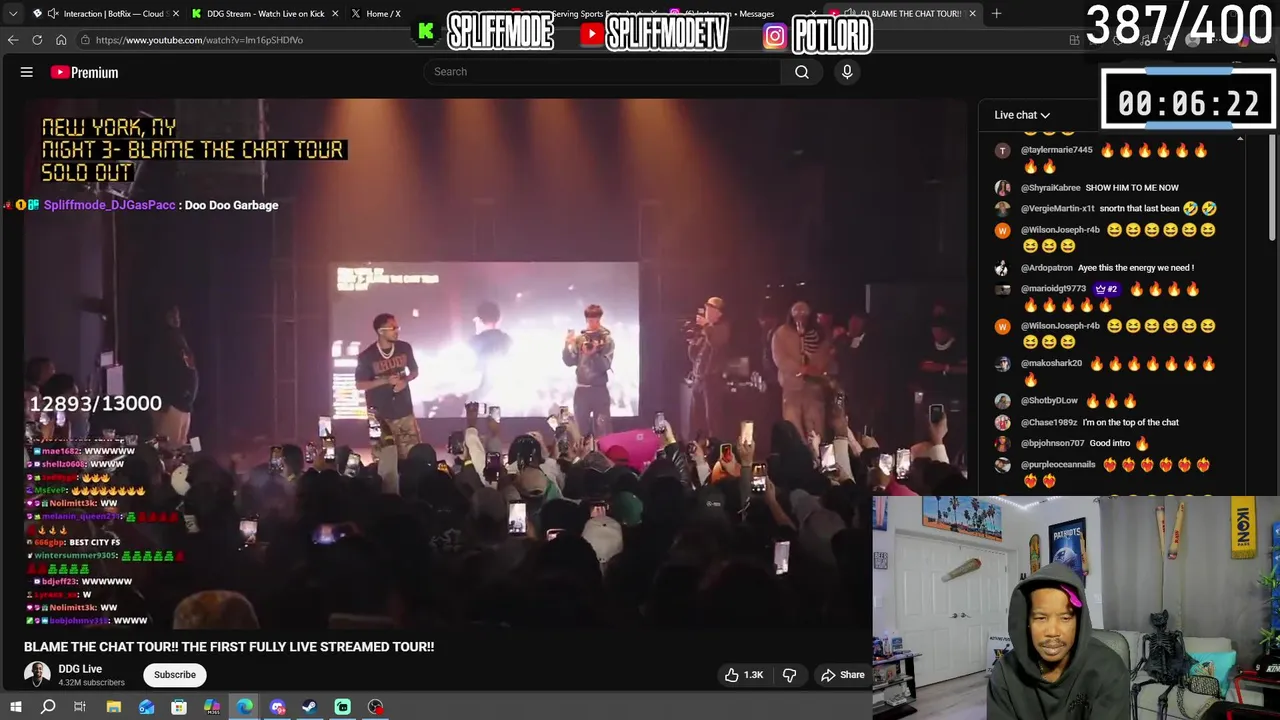The height and width of the screenshot is (720, 1280).
Task: Click @purpleoceannails chat username
Action: (x=1058, y=465)
